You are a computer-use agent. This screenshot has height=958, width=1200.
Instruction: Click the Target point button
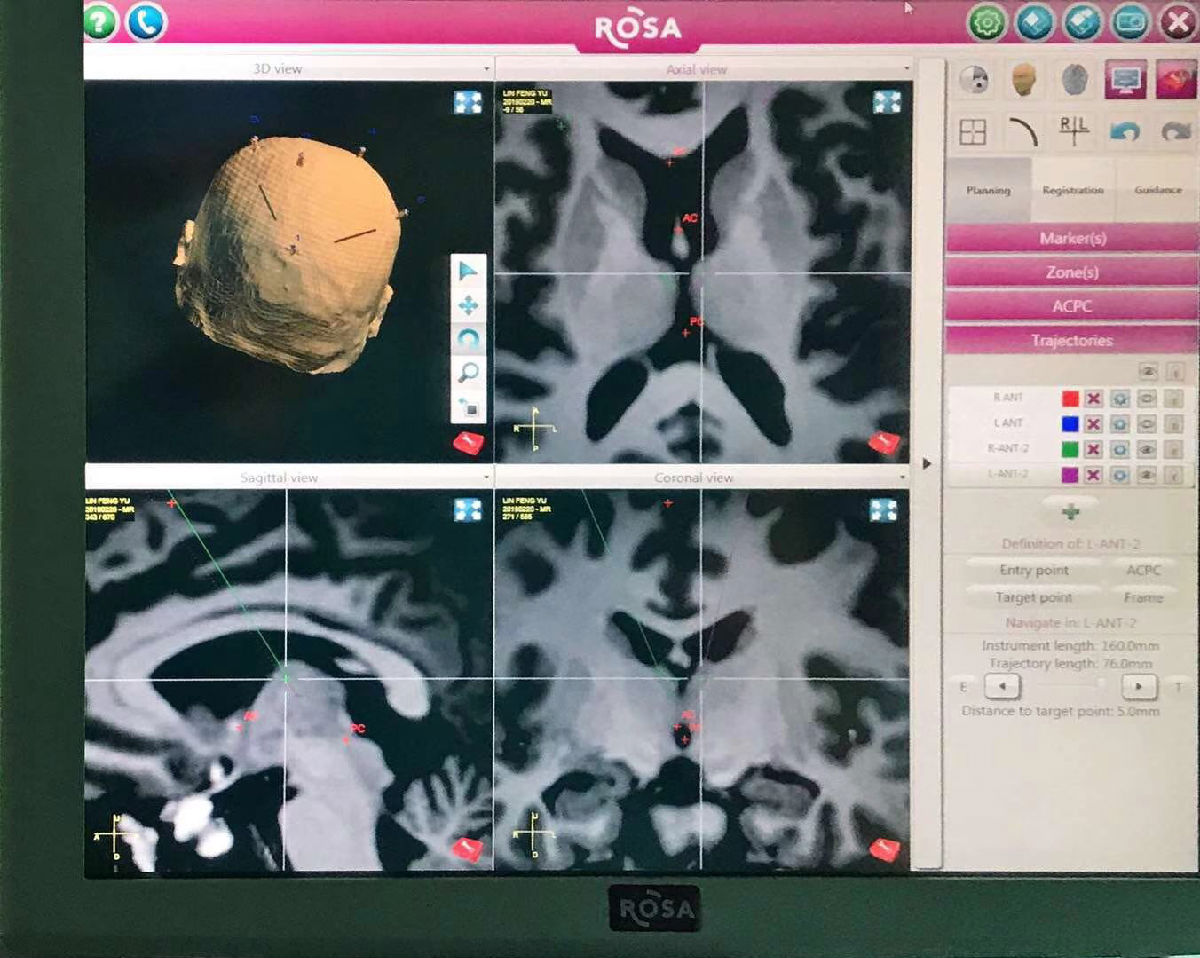(1033, 597)
